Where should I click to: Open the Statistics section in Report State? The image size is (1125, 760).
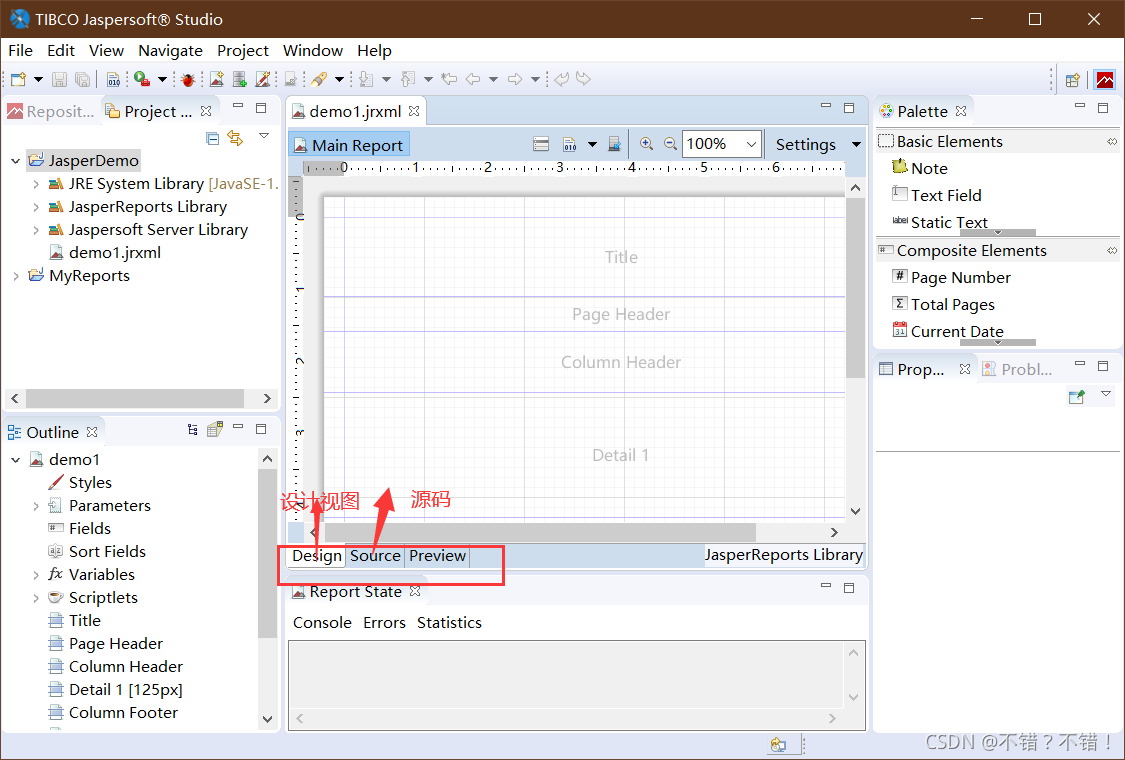[449, 622]
